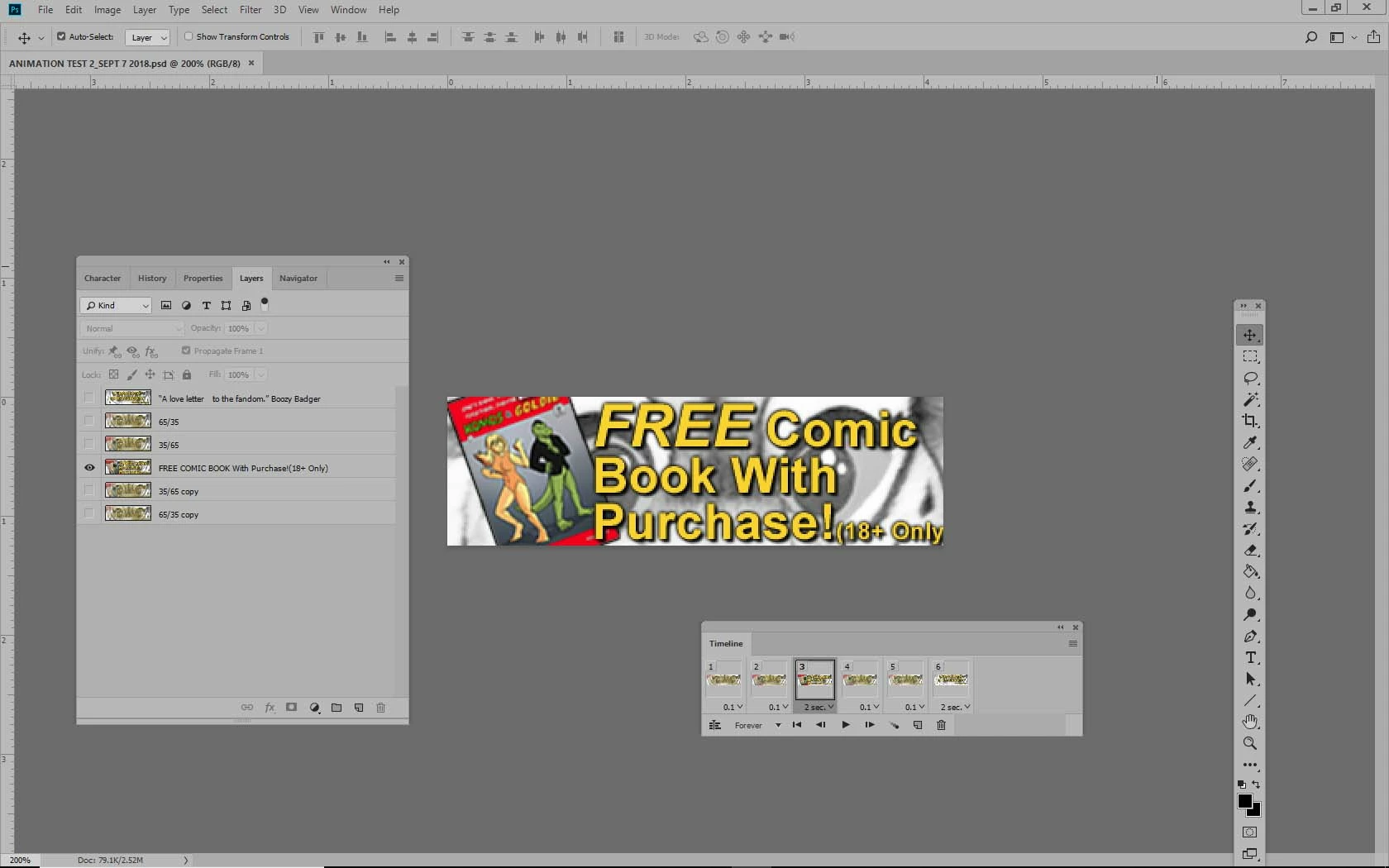Select the Horizontal Type tool

click(1249, 657)
